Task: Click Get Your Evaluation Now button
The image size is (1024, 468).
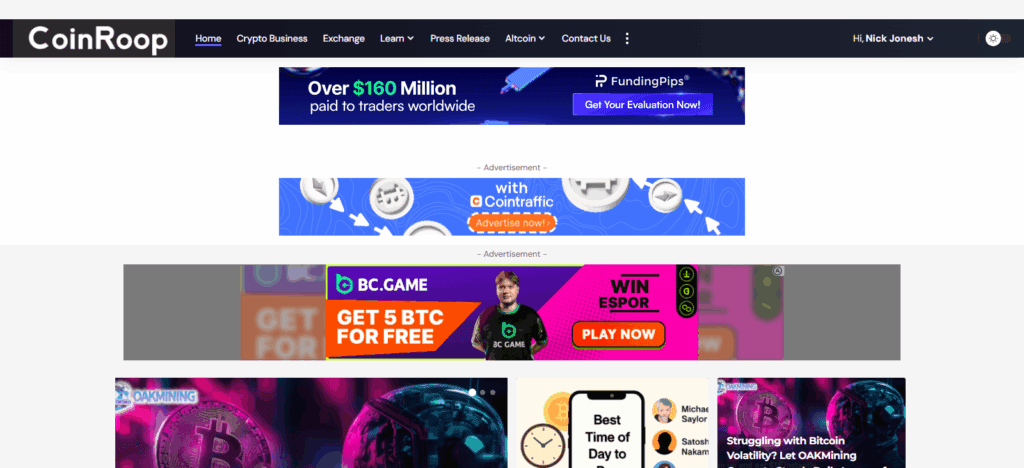Action: pyautogui.click(x=643, y=104)
